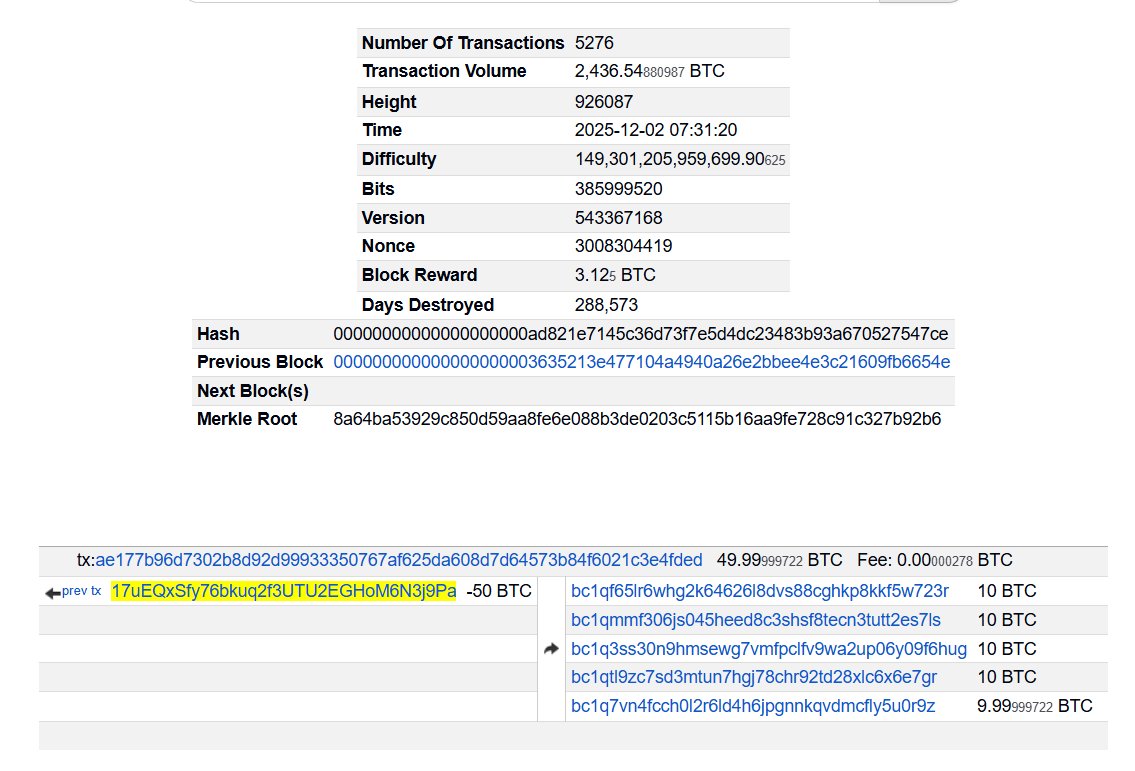The height and width of the screenshot is (771, 1135).
Task: Click the right arrow between inputs and outputs
Action: click(551, 649)
